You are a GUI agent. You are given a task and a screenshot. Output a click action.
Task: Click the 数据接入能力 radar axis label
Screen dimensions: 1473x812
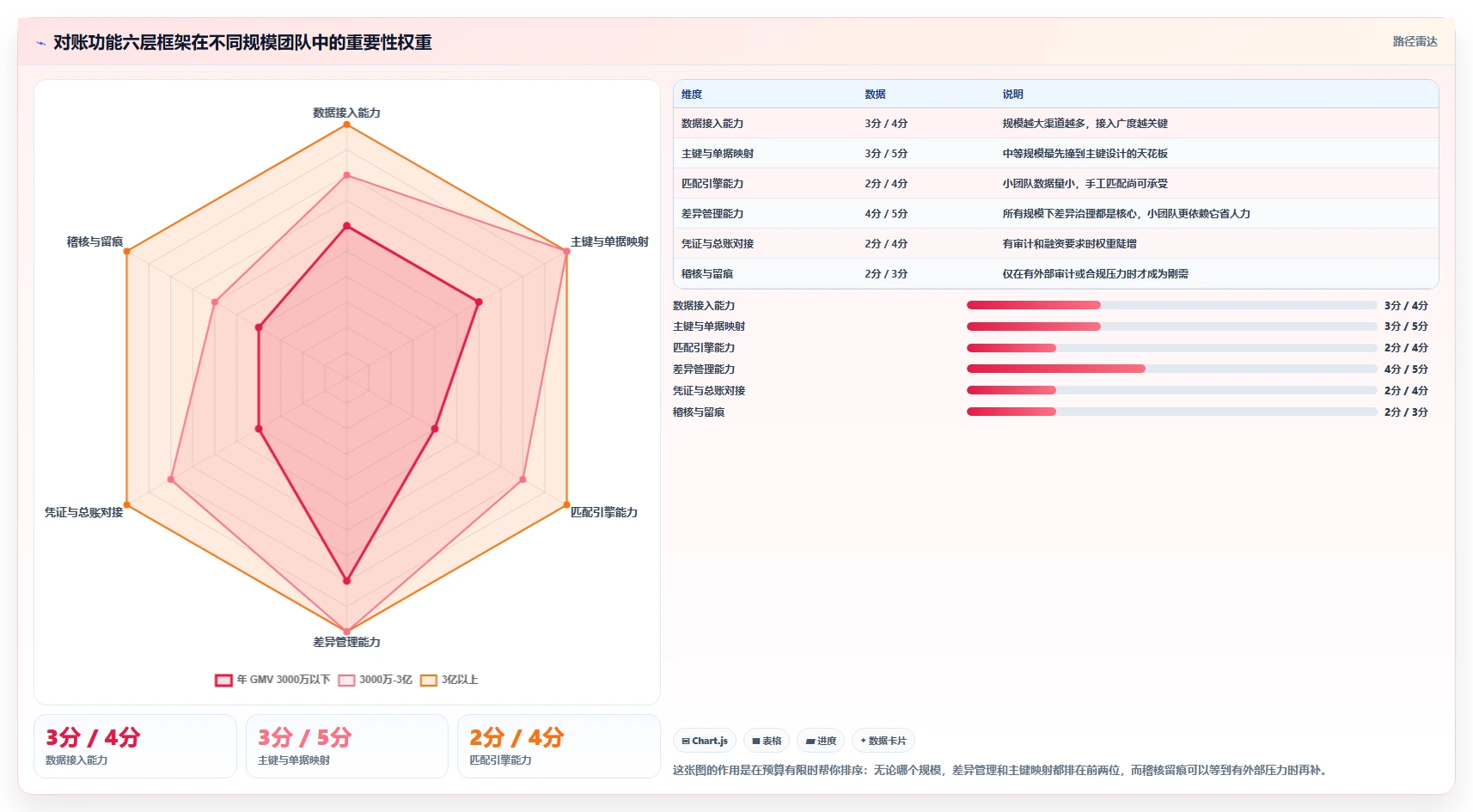[x=346, y=113]
